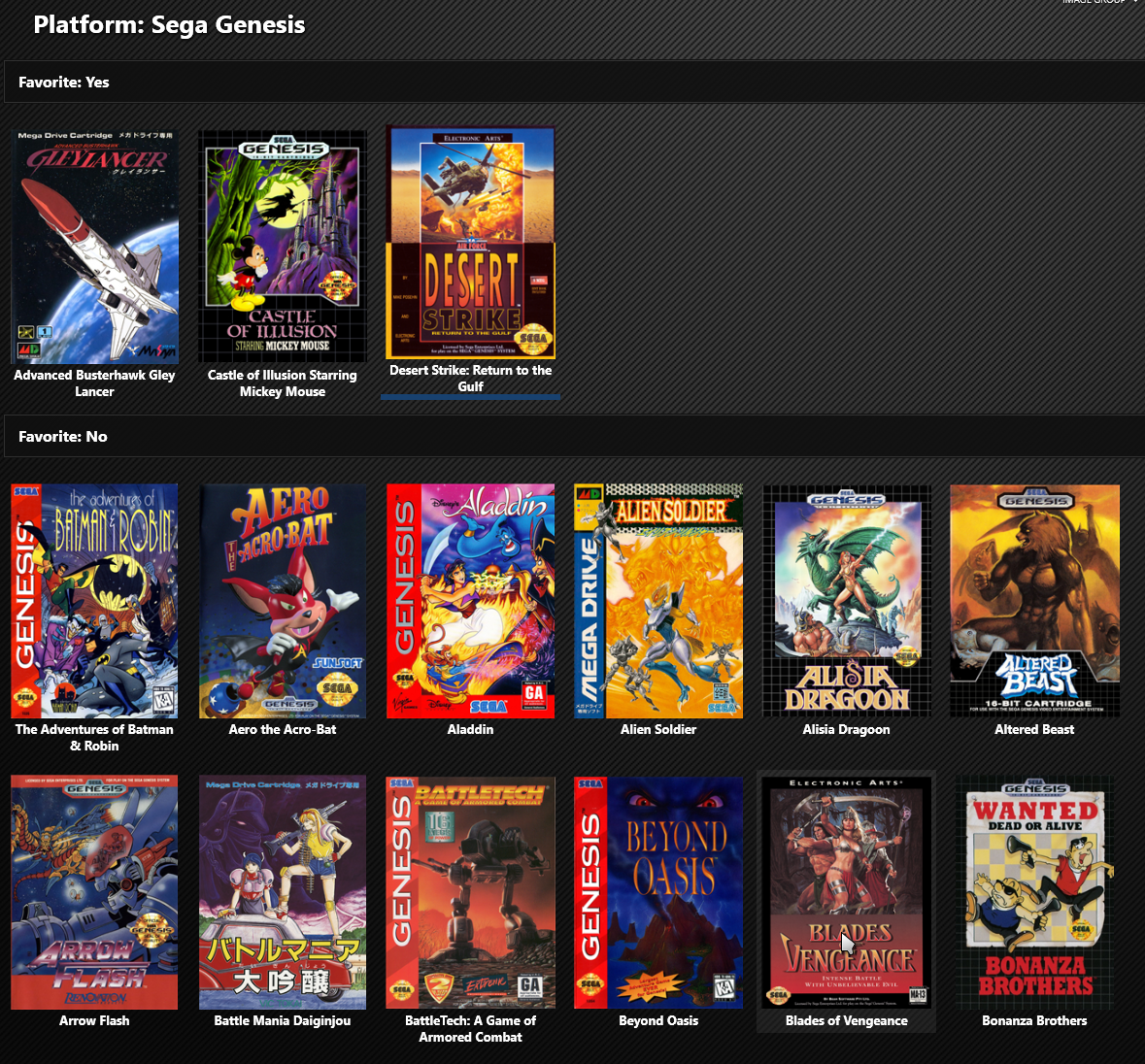Image resolution: width=1145 pixels, height=1064 pixels.
Task: Select the Advanced Busterhawk Gley Lancer cover
Action: [94, 246]
